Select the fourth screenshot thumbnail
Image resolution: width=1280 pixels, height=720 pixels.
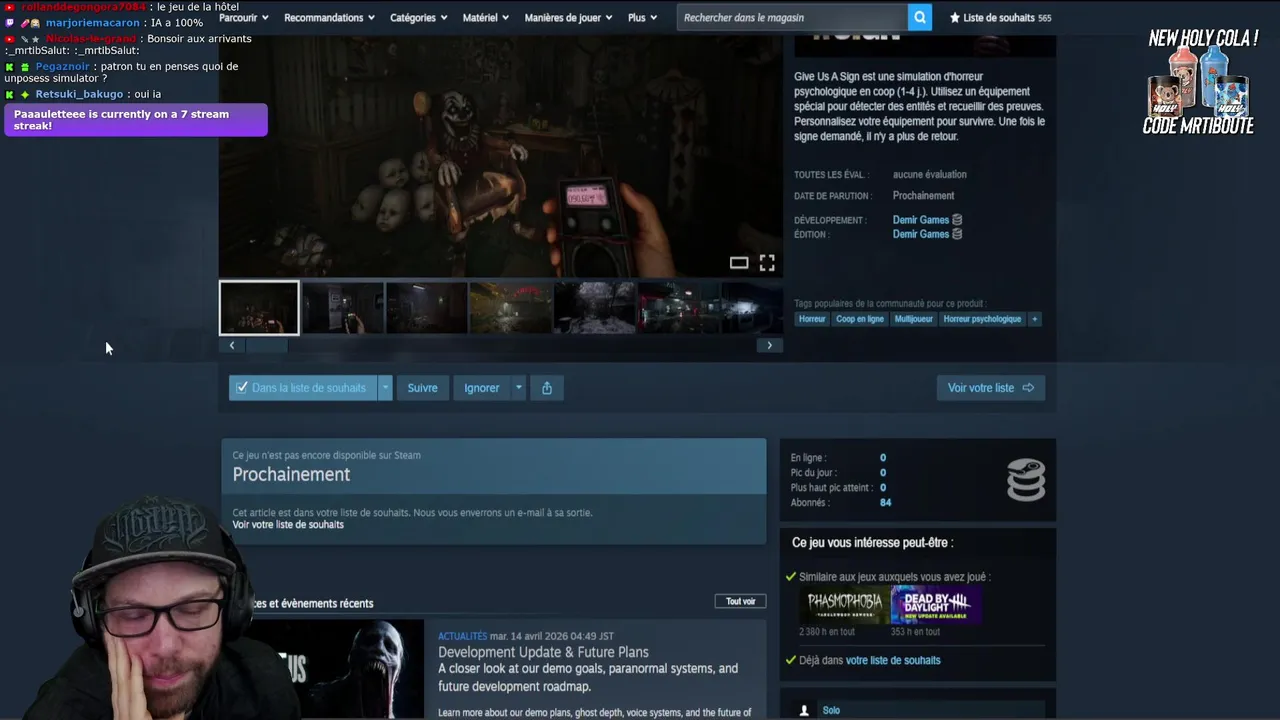[x=511, y=308]
